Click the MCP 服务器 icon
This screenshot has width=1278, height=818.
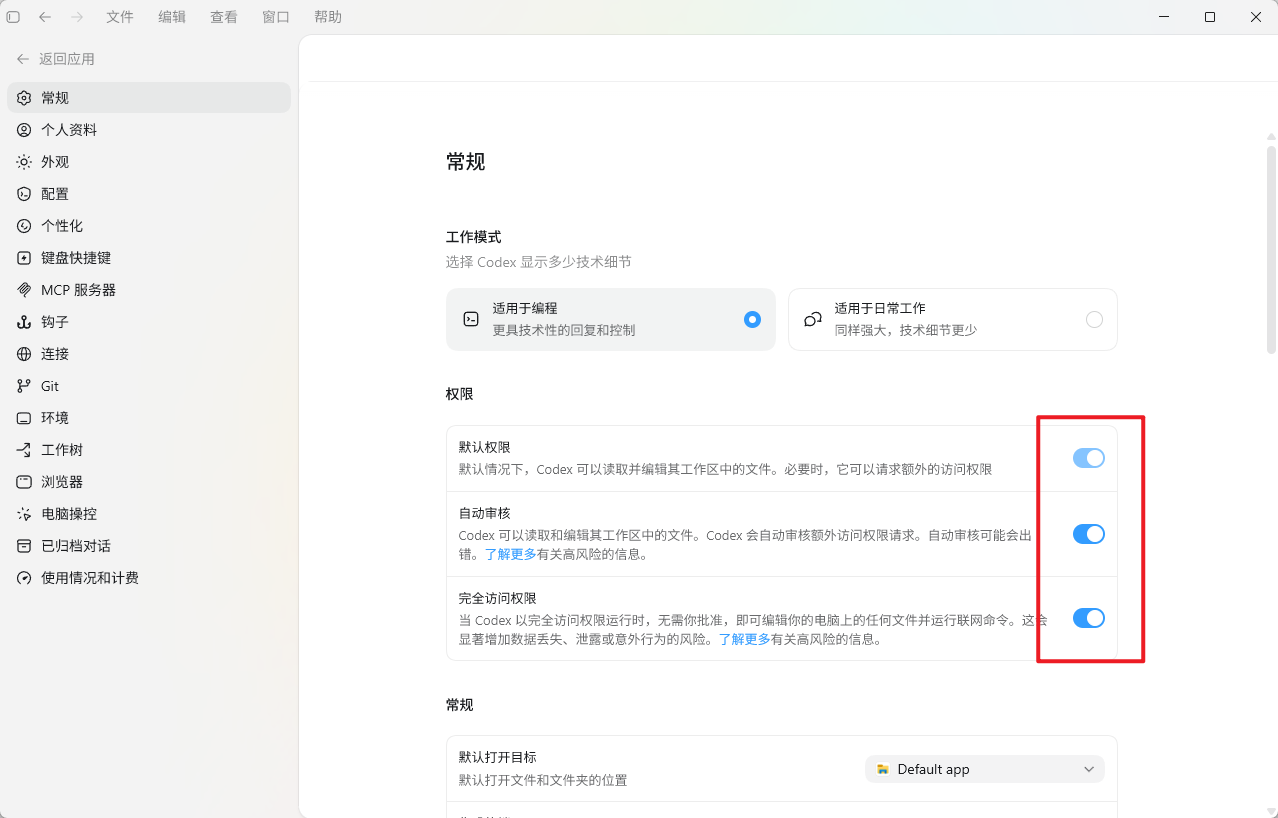24,290
